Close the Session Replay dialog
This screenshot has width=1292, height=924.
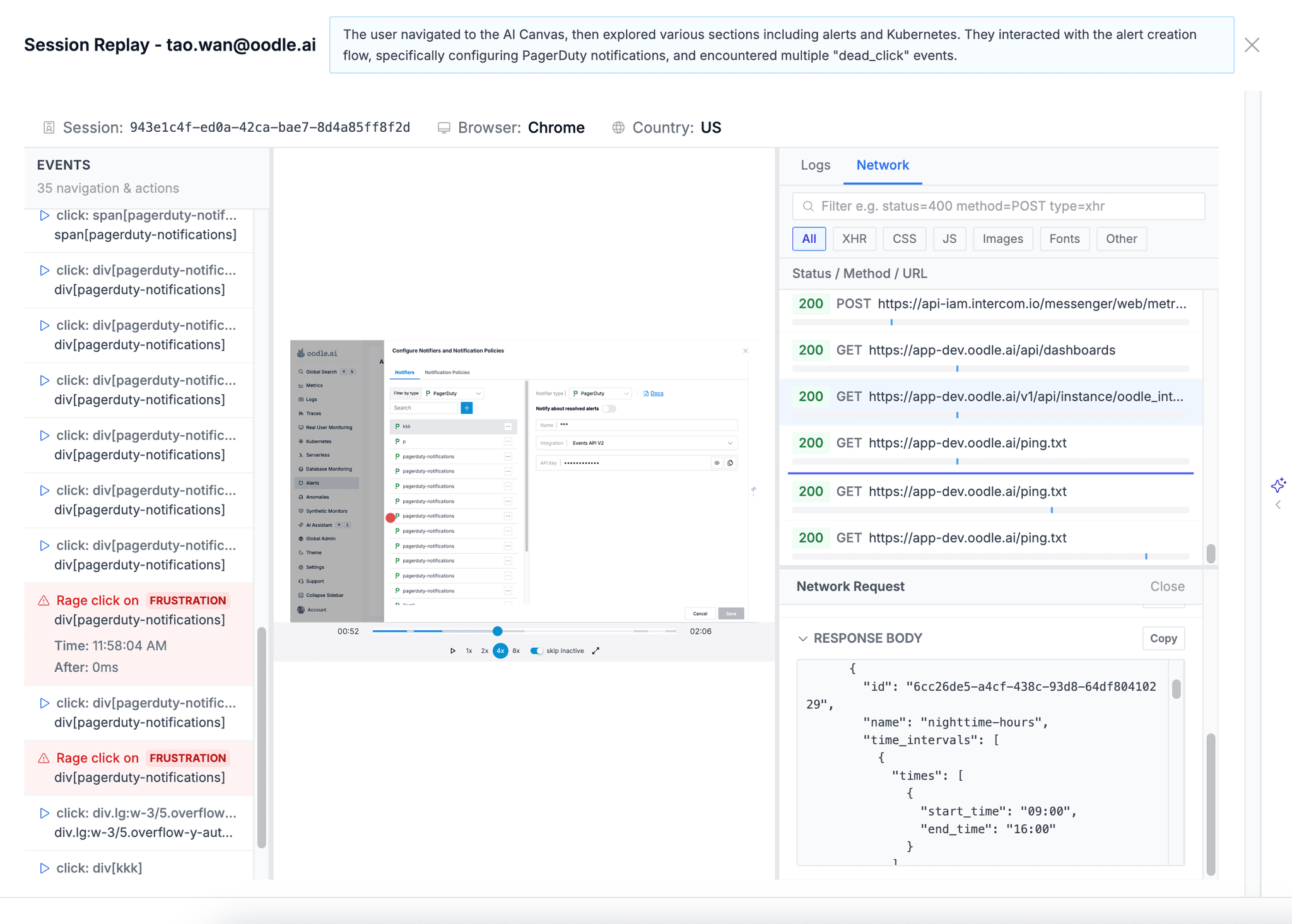[1252, 45]
